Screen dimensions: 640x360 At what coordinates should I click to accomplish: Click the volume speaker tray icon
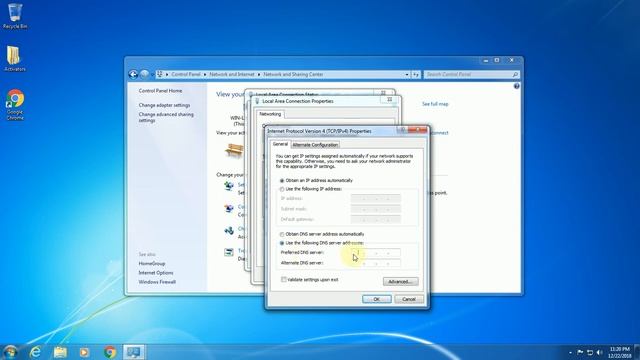click(x=599, y=352)
